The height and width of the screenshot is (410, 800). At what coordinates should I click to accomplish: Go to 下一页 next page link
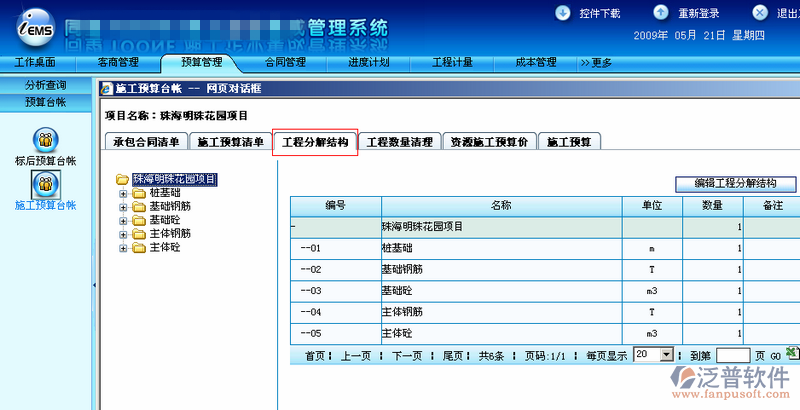408,355
